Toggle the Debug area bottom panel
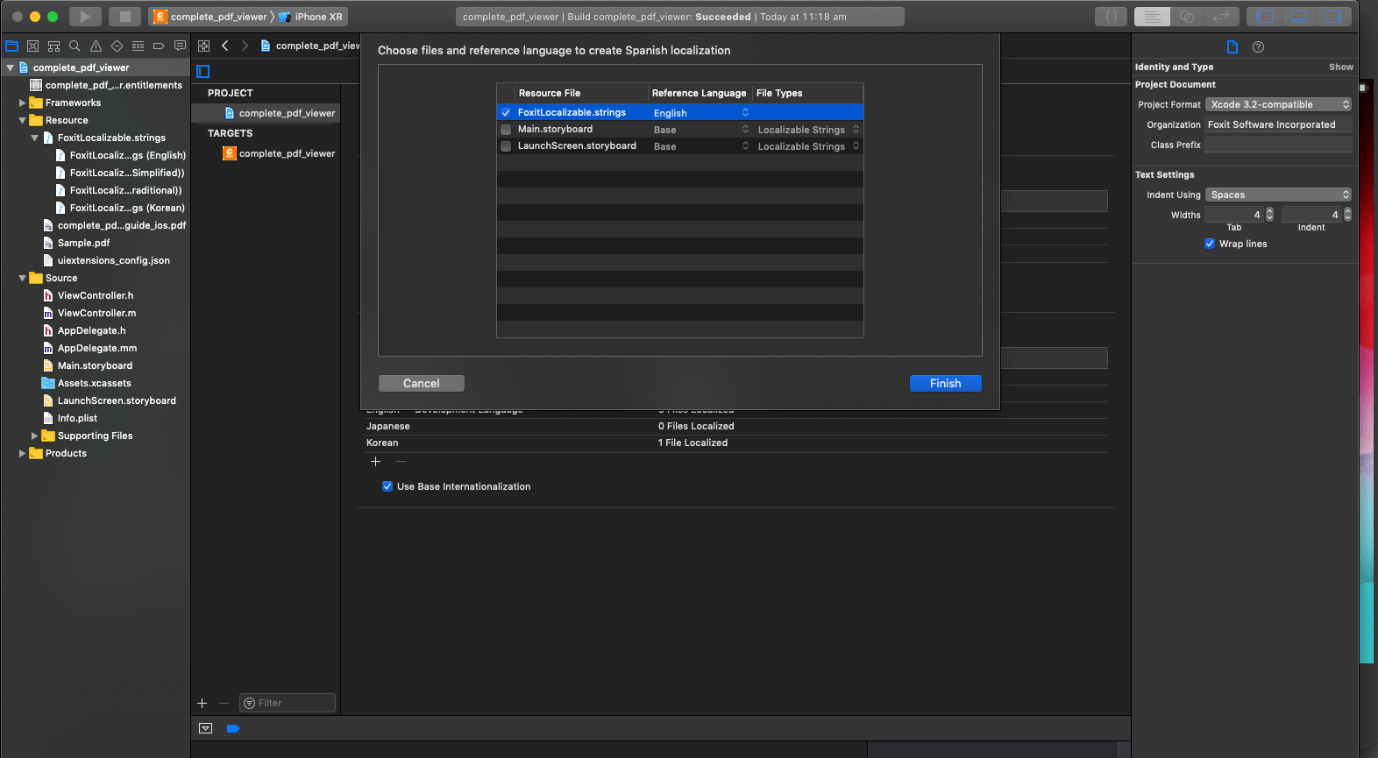This screenshot has height=758, width=1378. point(1299,17)
